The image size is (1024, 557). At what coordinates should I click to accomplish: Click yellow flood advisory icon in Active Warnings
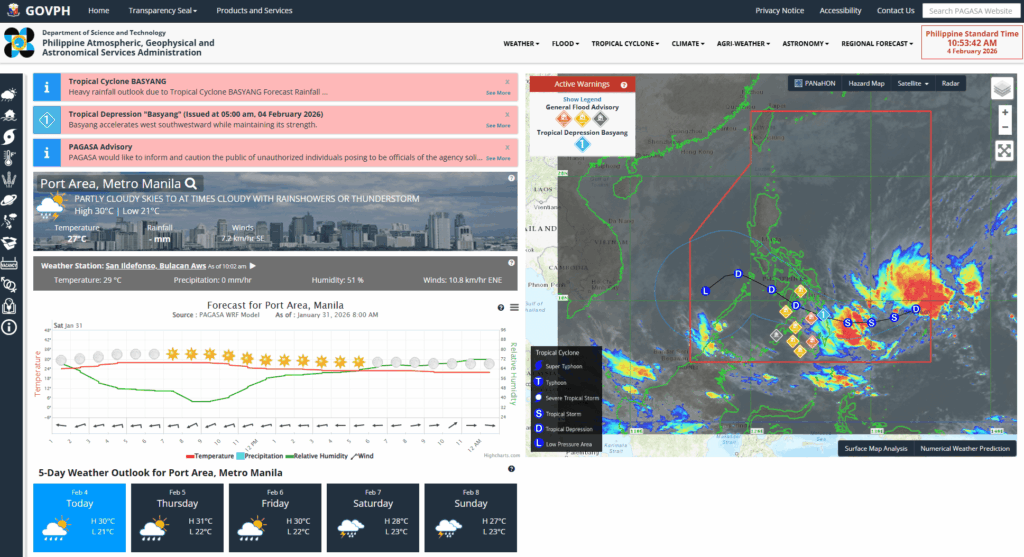582,119
